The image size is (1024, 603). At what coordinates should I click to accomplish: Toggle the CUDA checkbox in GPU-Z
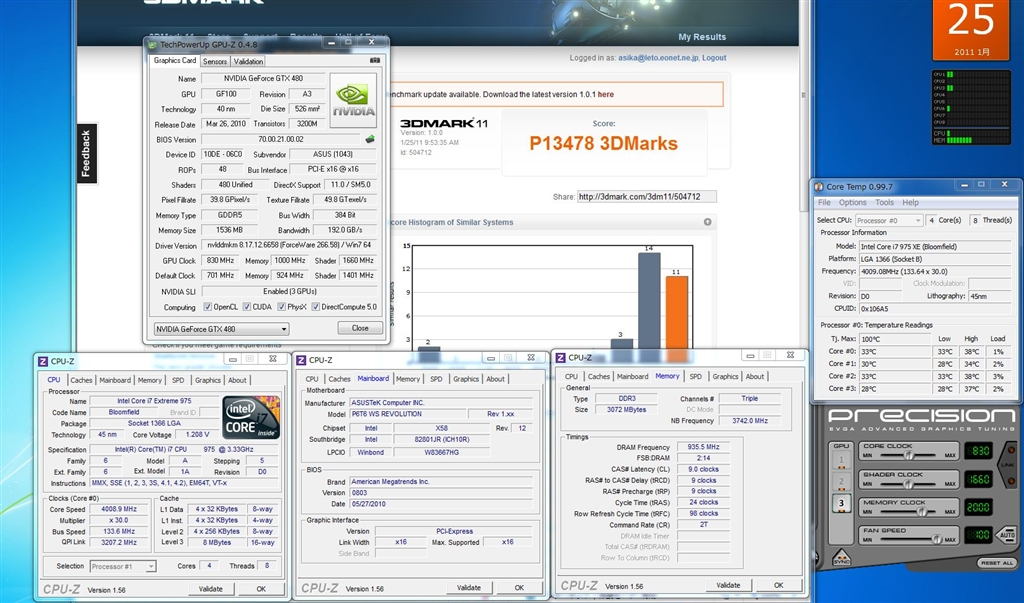point(245,307)
